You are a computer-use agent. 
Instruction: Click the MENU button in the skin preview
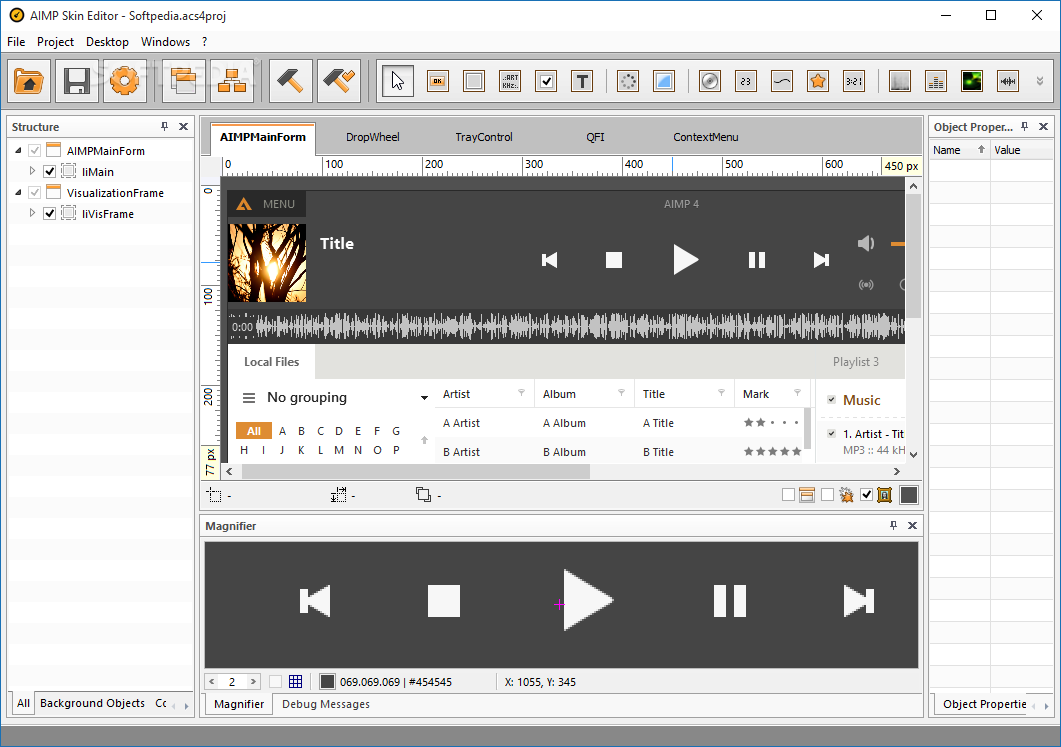pyautogui.click(x=267, y=204)
